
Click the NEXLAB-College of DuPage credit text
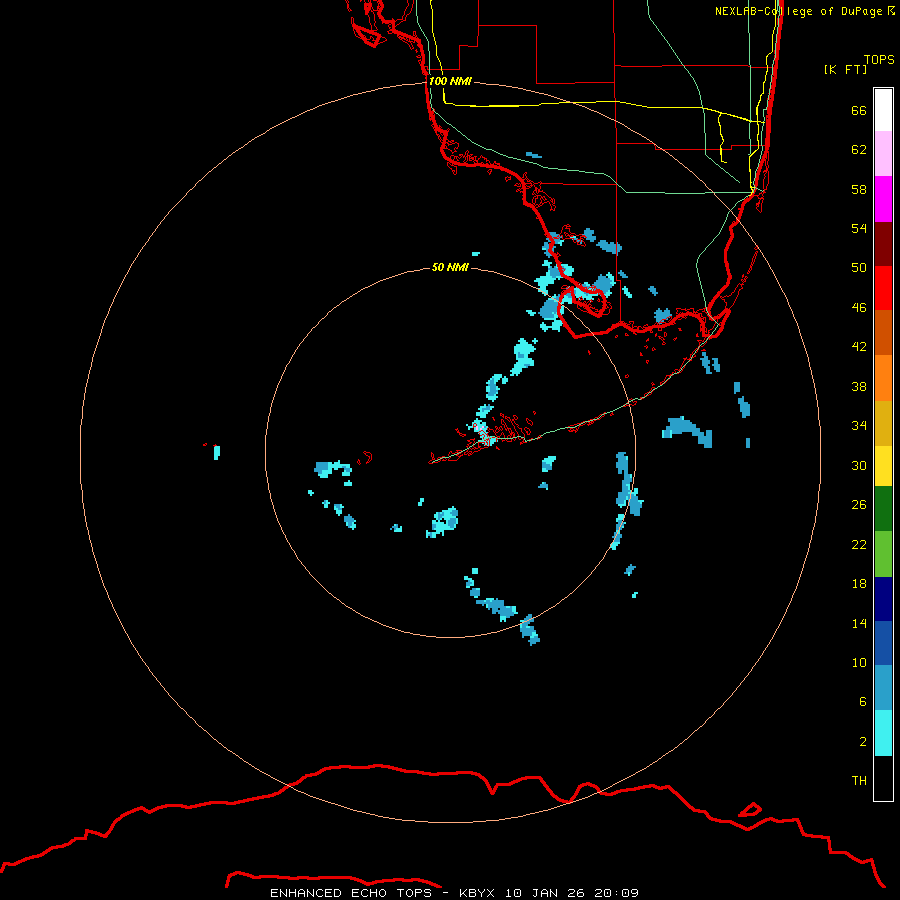(x=804, y=11)
